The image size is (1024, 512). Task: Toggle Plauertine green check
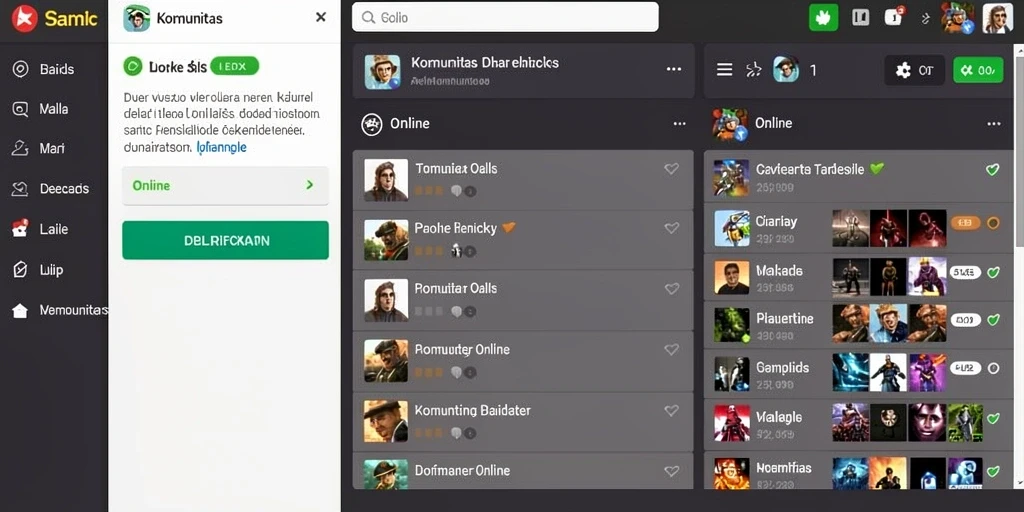click(993, 320)
